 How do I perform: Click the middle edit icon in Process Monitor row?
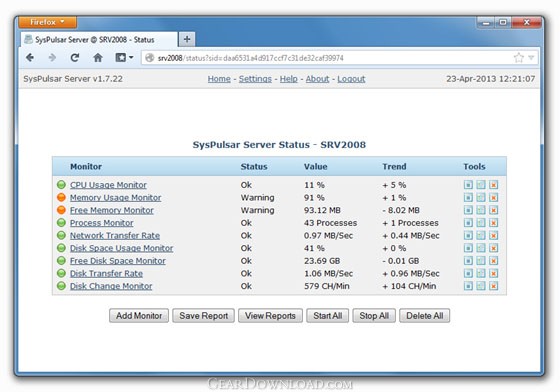[x=481, y=223]
